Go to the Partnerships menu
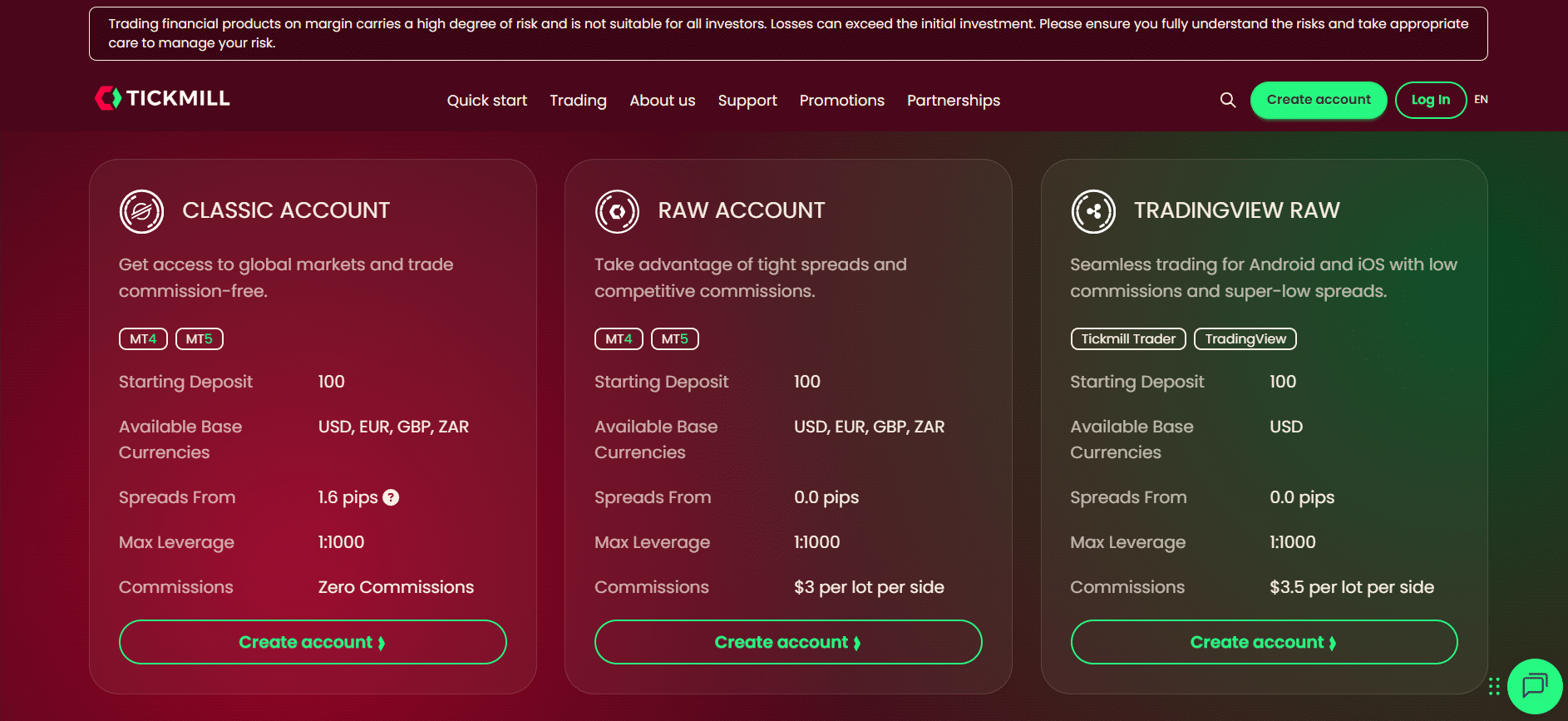1568x721 pixels. (x=953, y=101)
